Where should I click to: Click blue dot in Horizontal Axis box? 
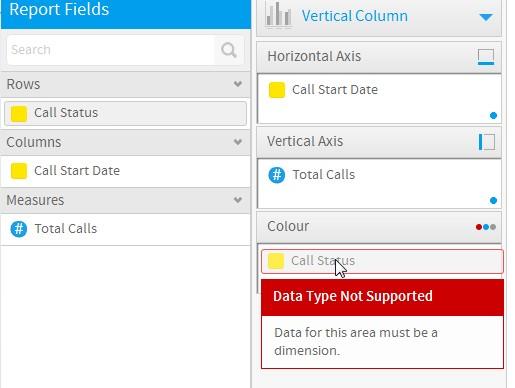click(x=493, y=115)
